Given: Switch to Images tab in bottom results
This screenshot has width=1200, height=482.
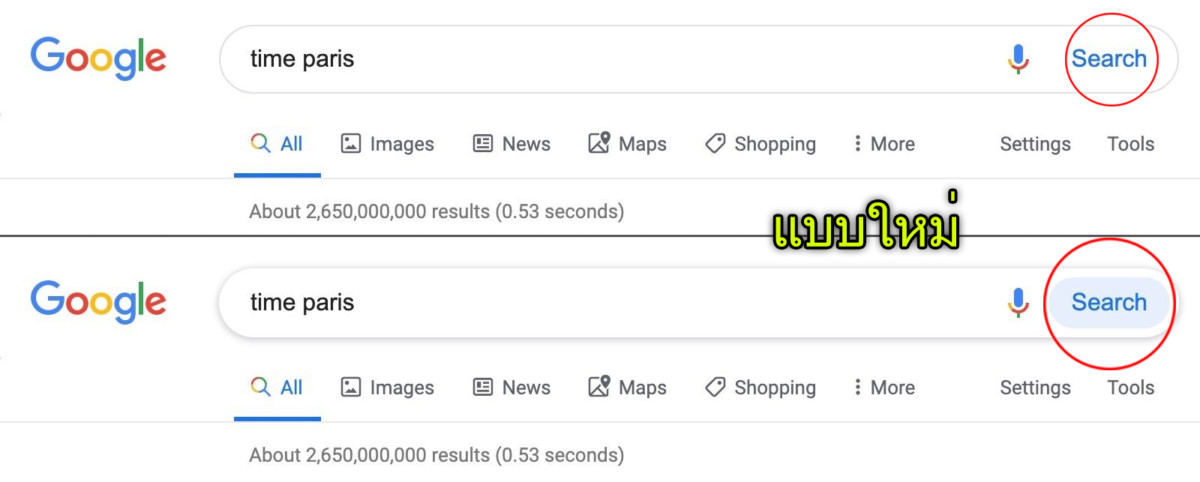Looking at the screenshot, I should [x=387, y=388].
